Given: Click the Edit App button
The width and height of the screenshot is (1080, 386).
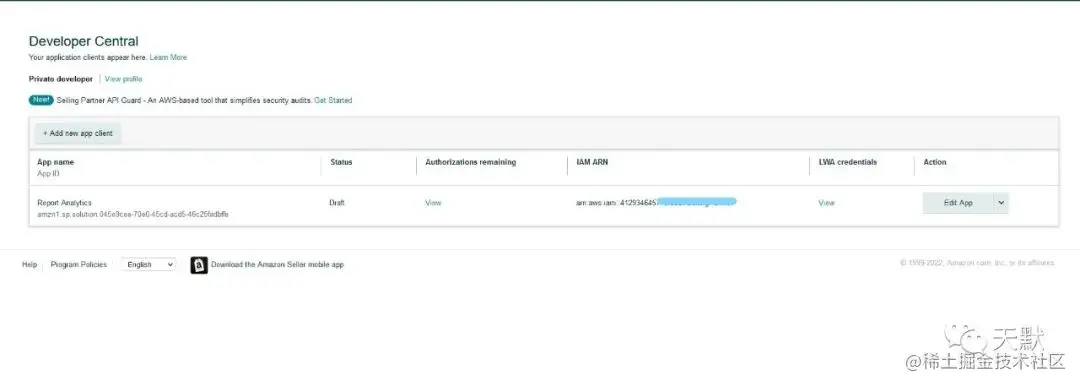Looking at the screenshot, I should click(x=958, y=203).
